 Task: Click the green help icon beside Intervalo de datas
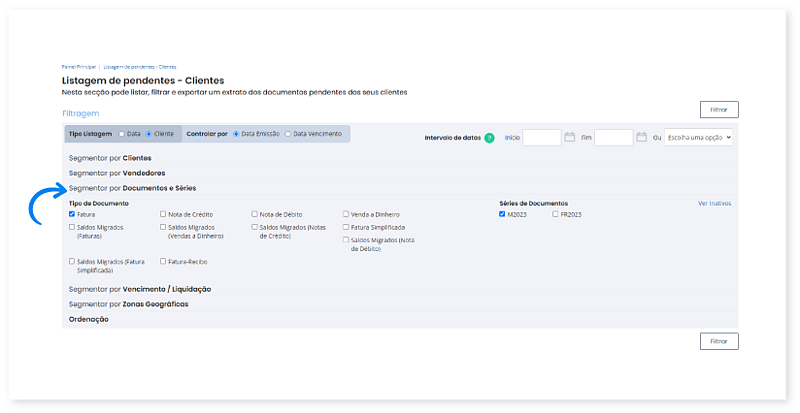pyautogui.click(x=489, y=137)
